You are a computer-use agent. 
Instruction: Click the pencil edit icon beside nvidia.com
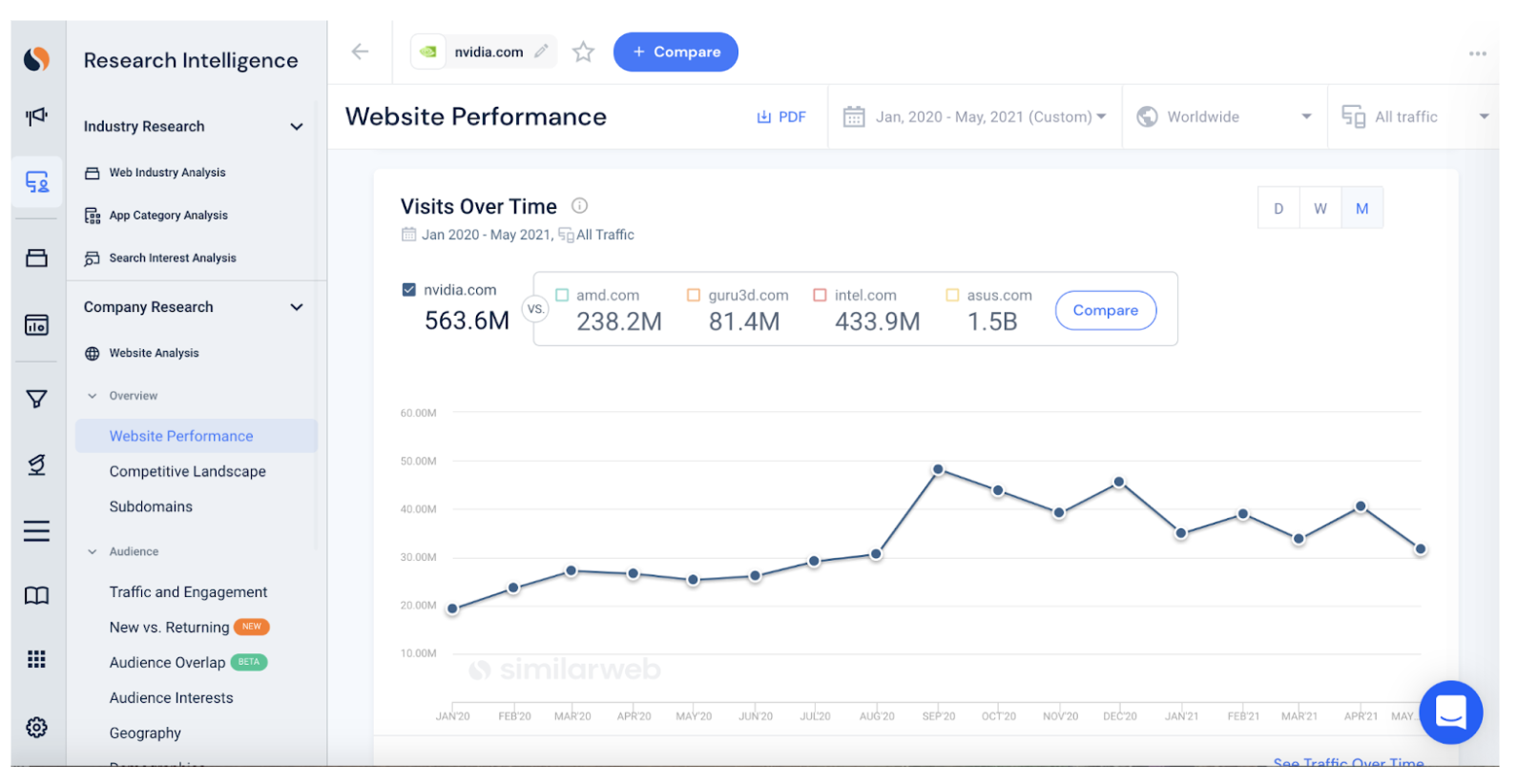[541, 52]
